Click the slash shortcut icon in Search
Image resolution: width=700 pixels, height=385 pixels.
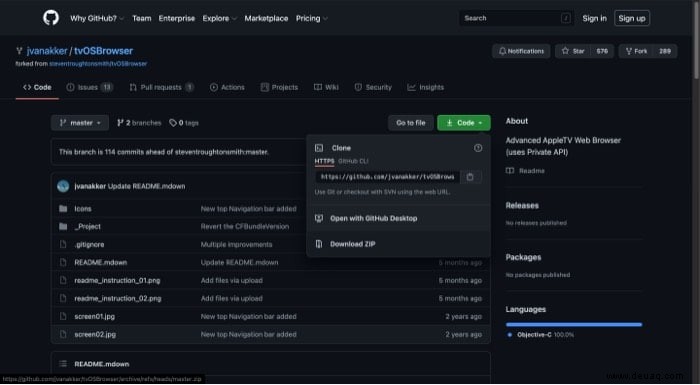pos(566,18)
